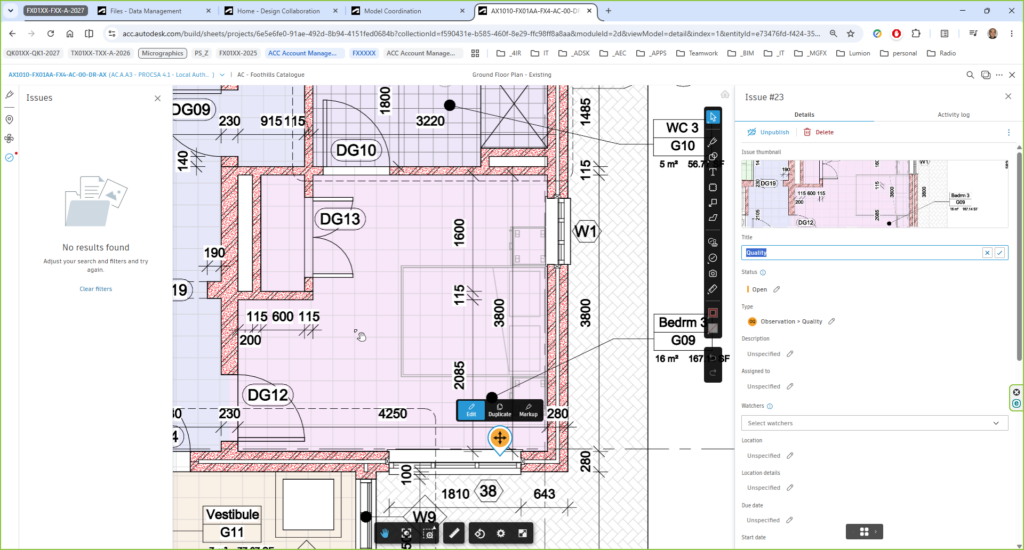Screen dimensions: 1024x550
Task: Click the rotate view icon in bottom toolbar
Action: (x=479, y=533)
